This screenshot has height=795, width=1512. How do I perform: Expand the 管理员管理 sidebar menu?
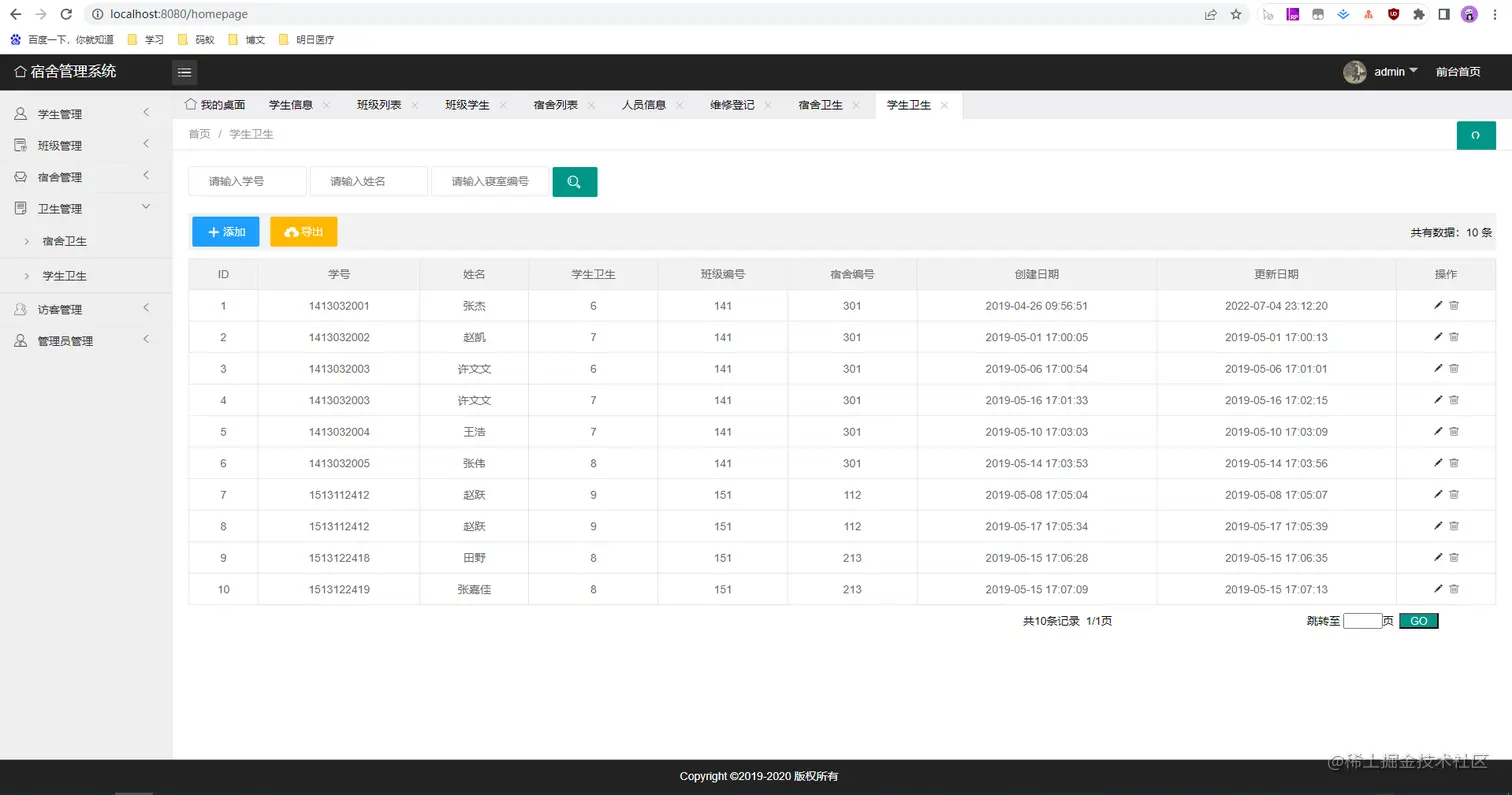coord(86,340)
